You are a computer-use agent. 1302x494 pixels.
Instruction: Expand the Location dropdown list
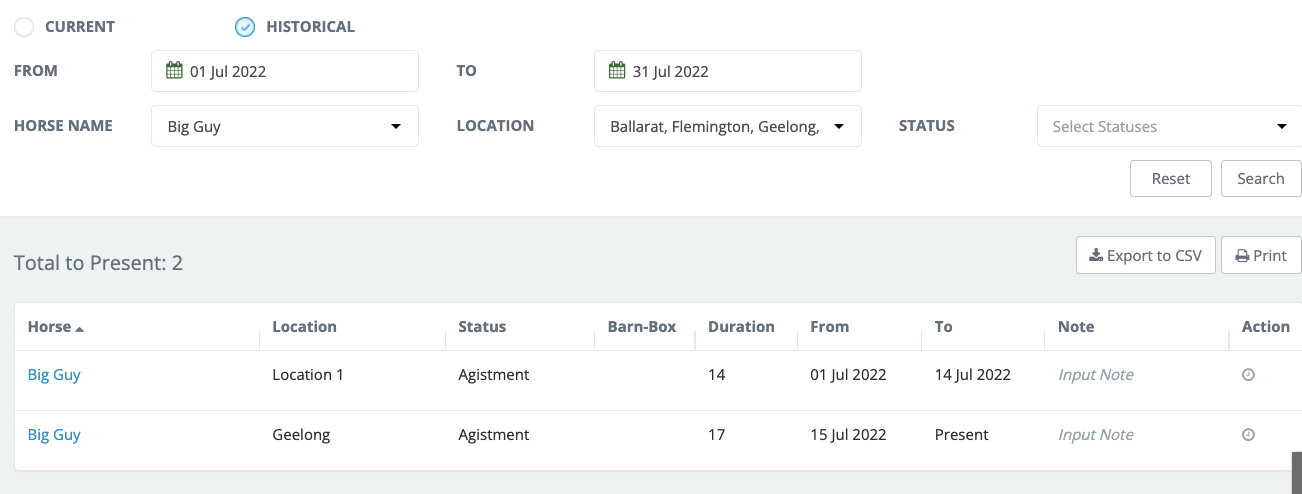point(727,127)
